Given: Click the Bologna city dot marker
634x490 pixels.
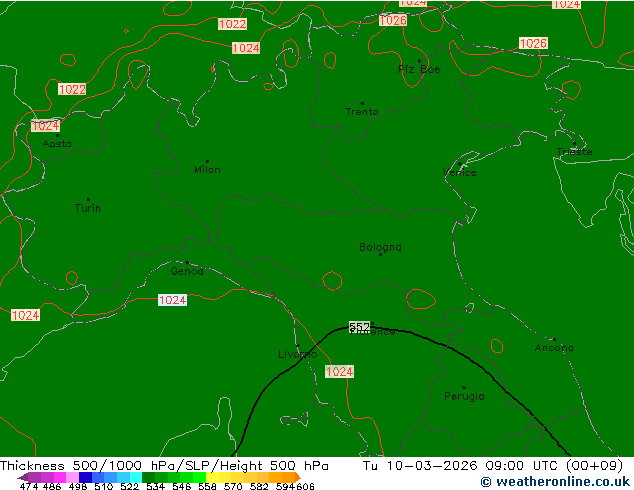Looking at the screenshot, I should (380, 254).
